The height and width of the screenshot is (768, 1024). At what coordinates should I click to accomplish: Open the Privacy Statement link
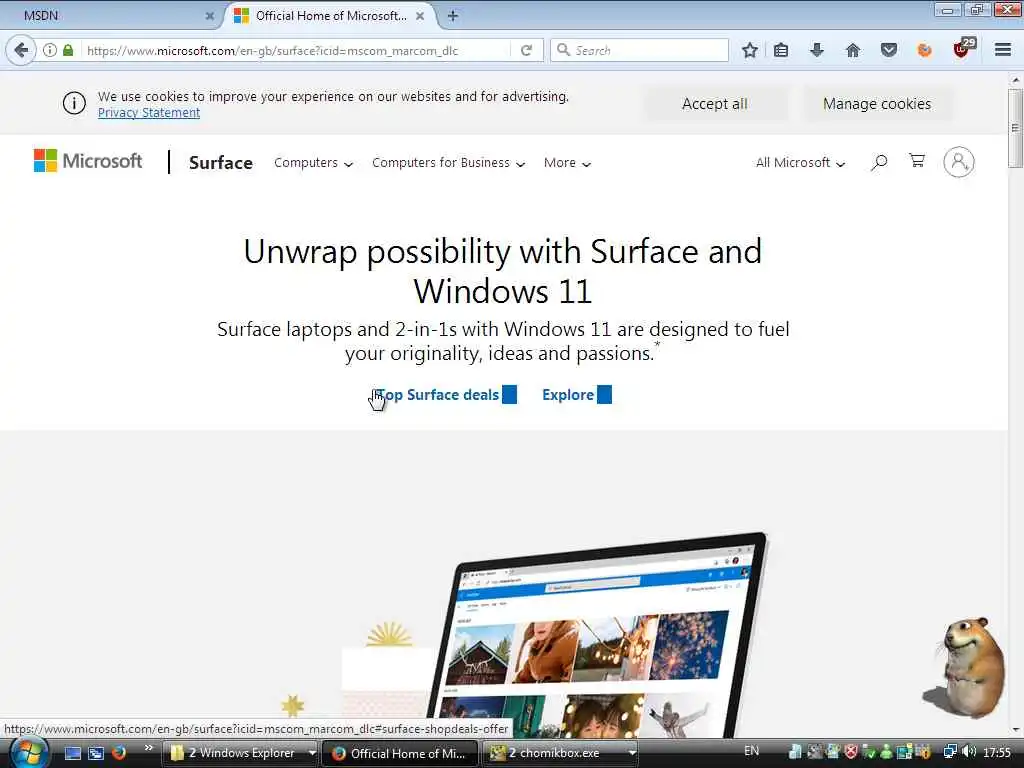[149, 113]
